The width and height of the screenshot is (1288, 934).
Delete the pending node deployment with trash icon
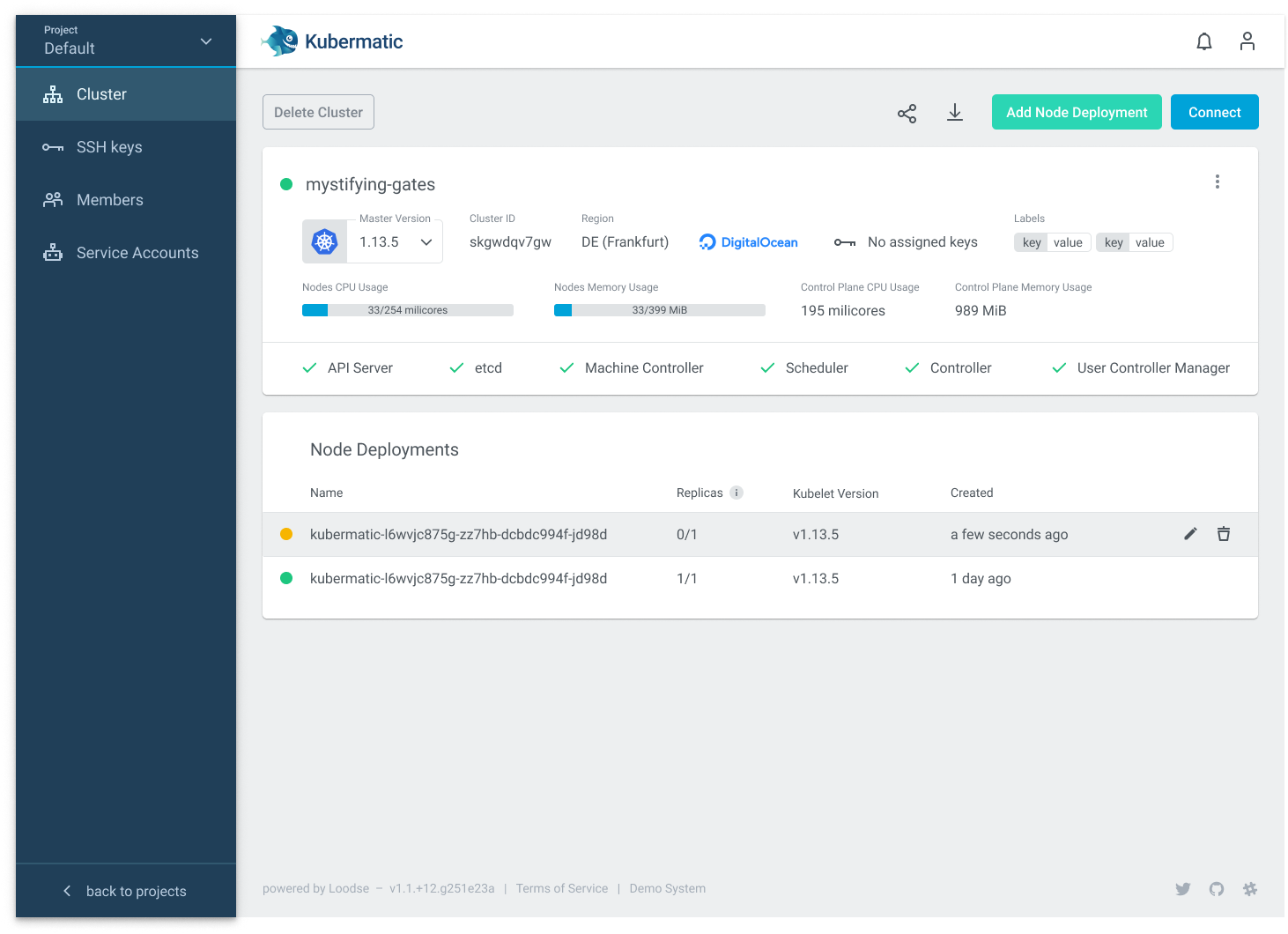(1224, 534)
